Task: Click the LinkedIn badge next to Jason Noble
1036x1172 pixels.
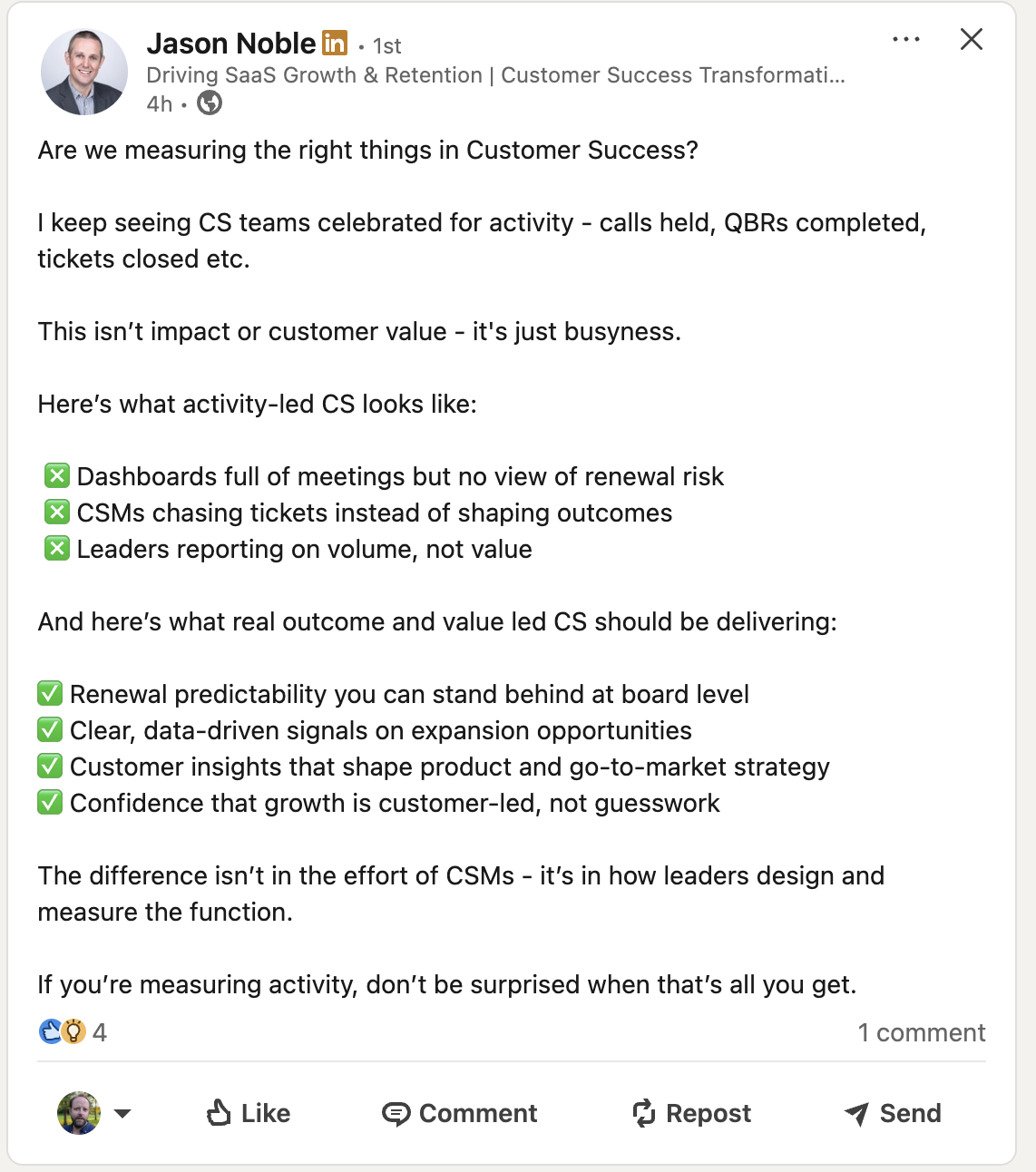Action: click(x=335, y=43)
